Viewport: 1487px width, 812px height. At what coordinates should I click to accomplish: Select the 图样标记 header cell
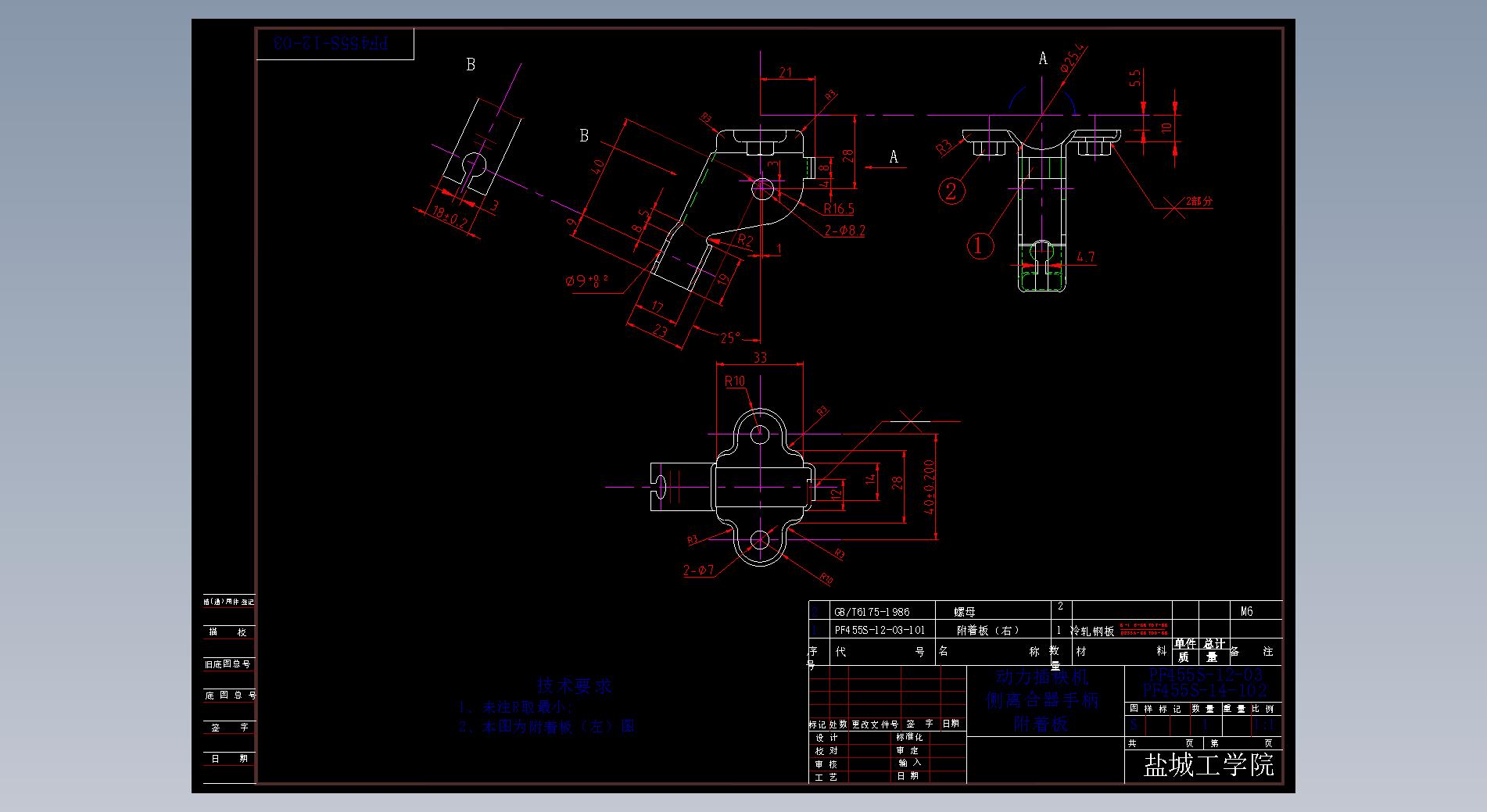click(x=1156, y=709)
